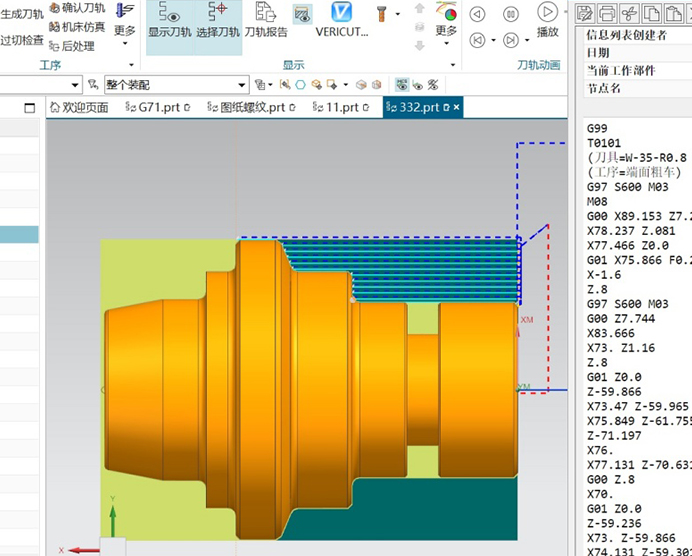Viewport: 692px width, 556px height.
Task: Toggle the highlighted tool display icon
Action: pos(302,14)
